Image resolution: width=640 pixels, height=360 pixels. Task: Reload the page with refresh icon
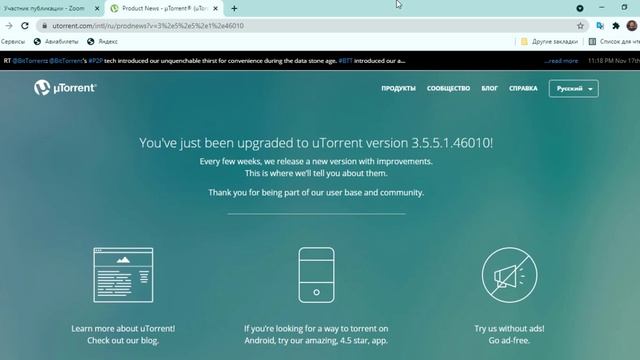25,26
